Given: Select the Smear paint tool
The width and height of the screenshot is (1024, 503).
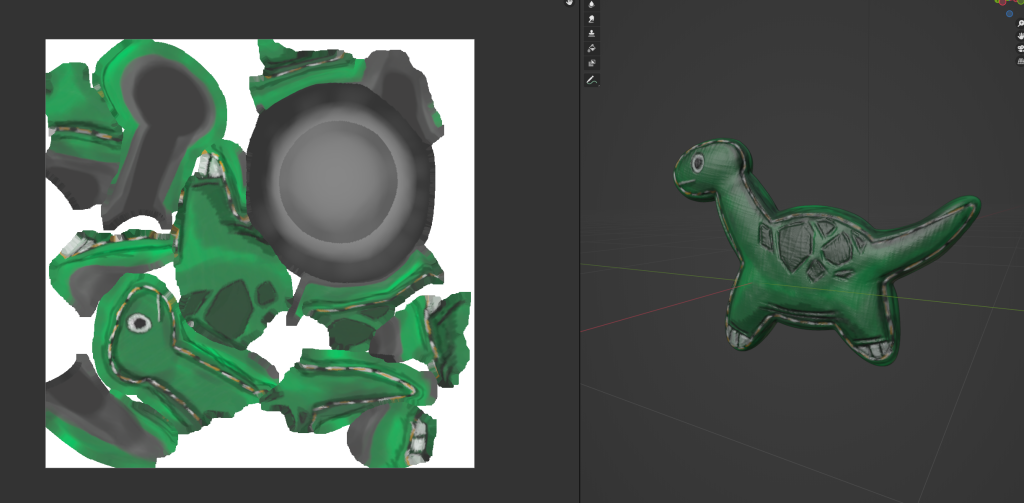Looking at the screenshot, I should (x=591, y=18).
